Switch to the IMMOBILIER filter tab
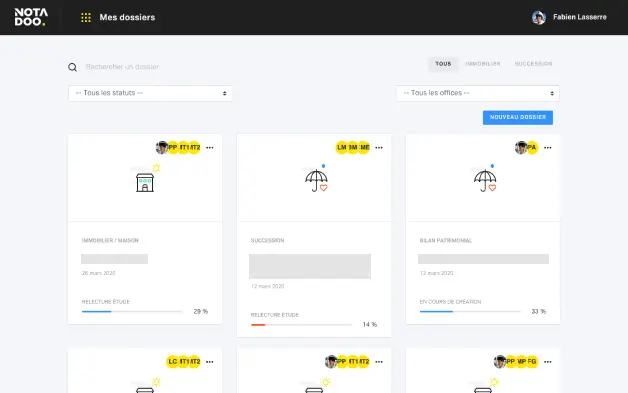Image resolution: width=628 pixels, height=393 pixels. (483, 64)
